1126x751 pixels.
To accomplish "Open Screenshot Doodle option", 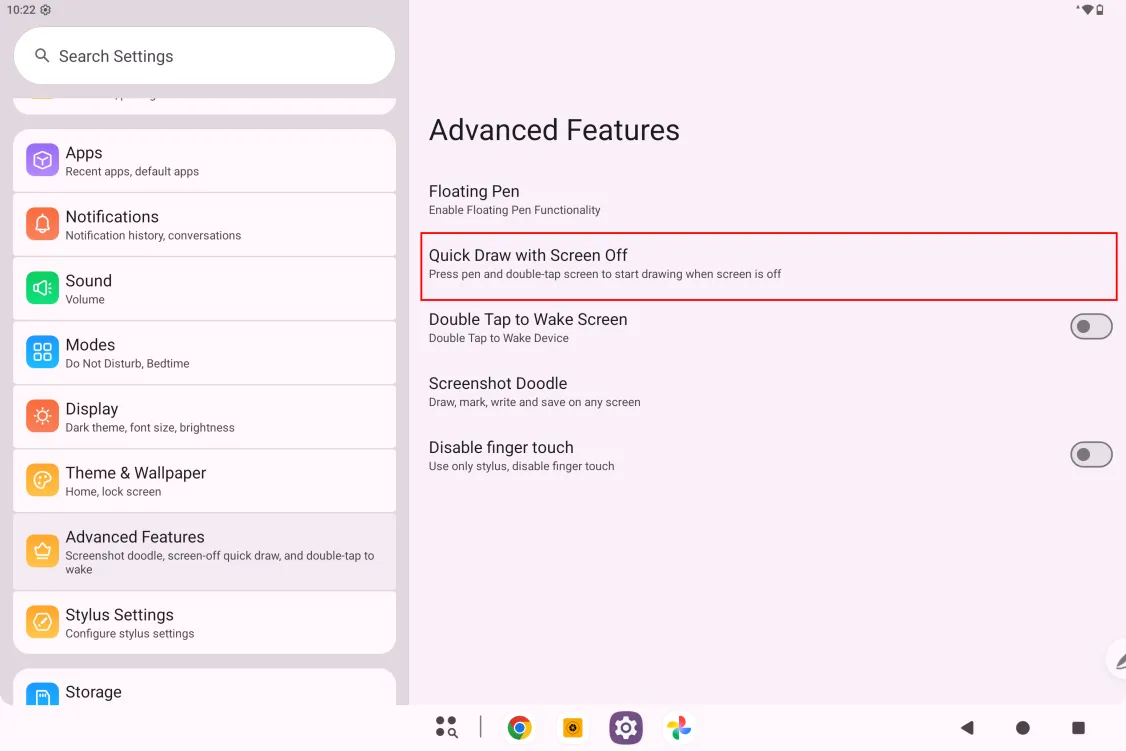I will (769, 392).
